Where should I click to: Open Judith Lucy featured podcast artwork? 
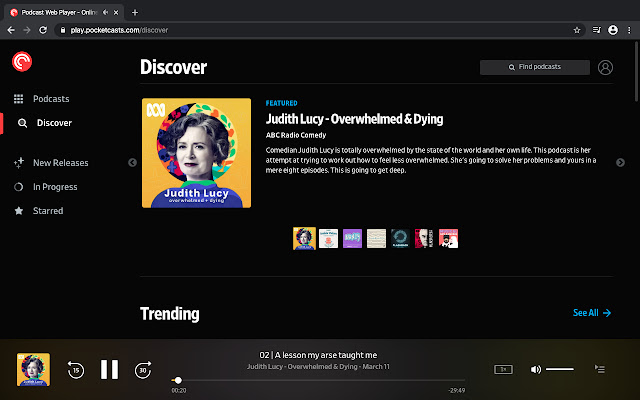pyautogui.click(x=196, y=153)
